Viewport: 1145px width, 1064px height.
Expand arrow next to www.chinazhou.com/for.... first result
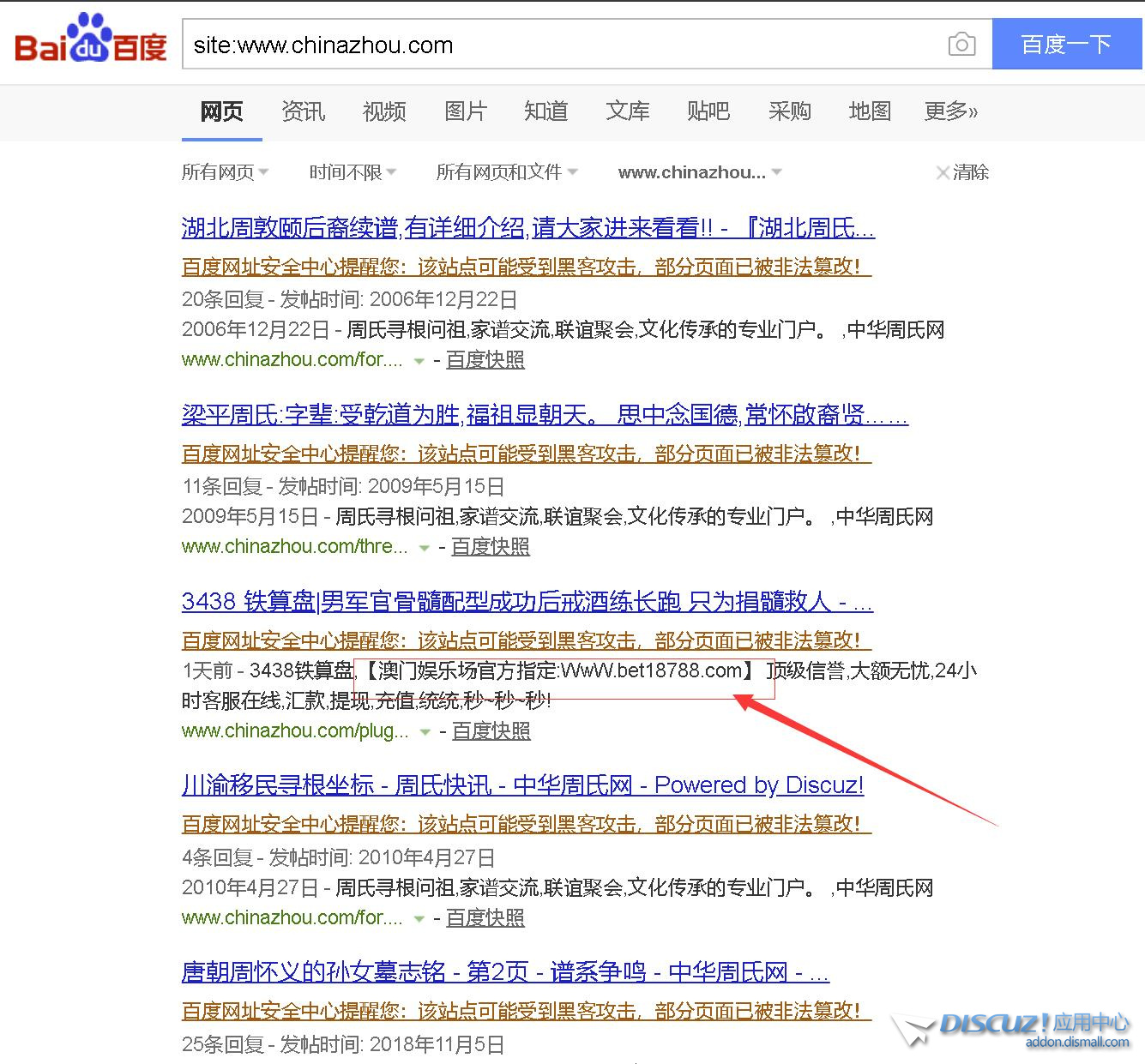[x=419, y=361]
